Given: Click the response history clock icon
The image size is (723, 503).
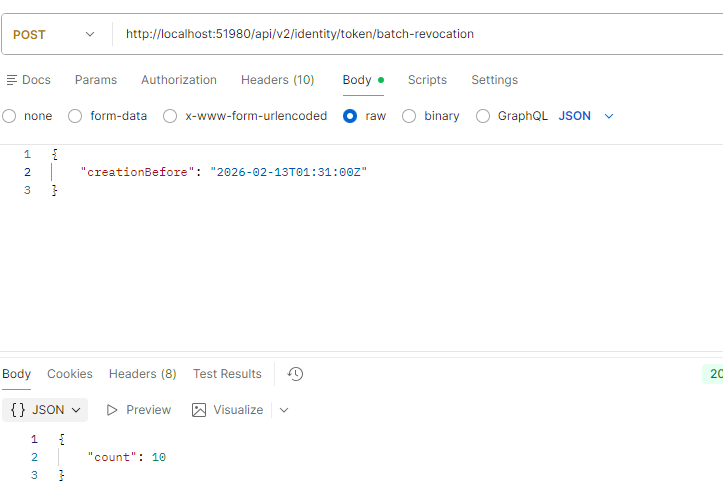Looking at the screenshot, I should coord(295,374).
